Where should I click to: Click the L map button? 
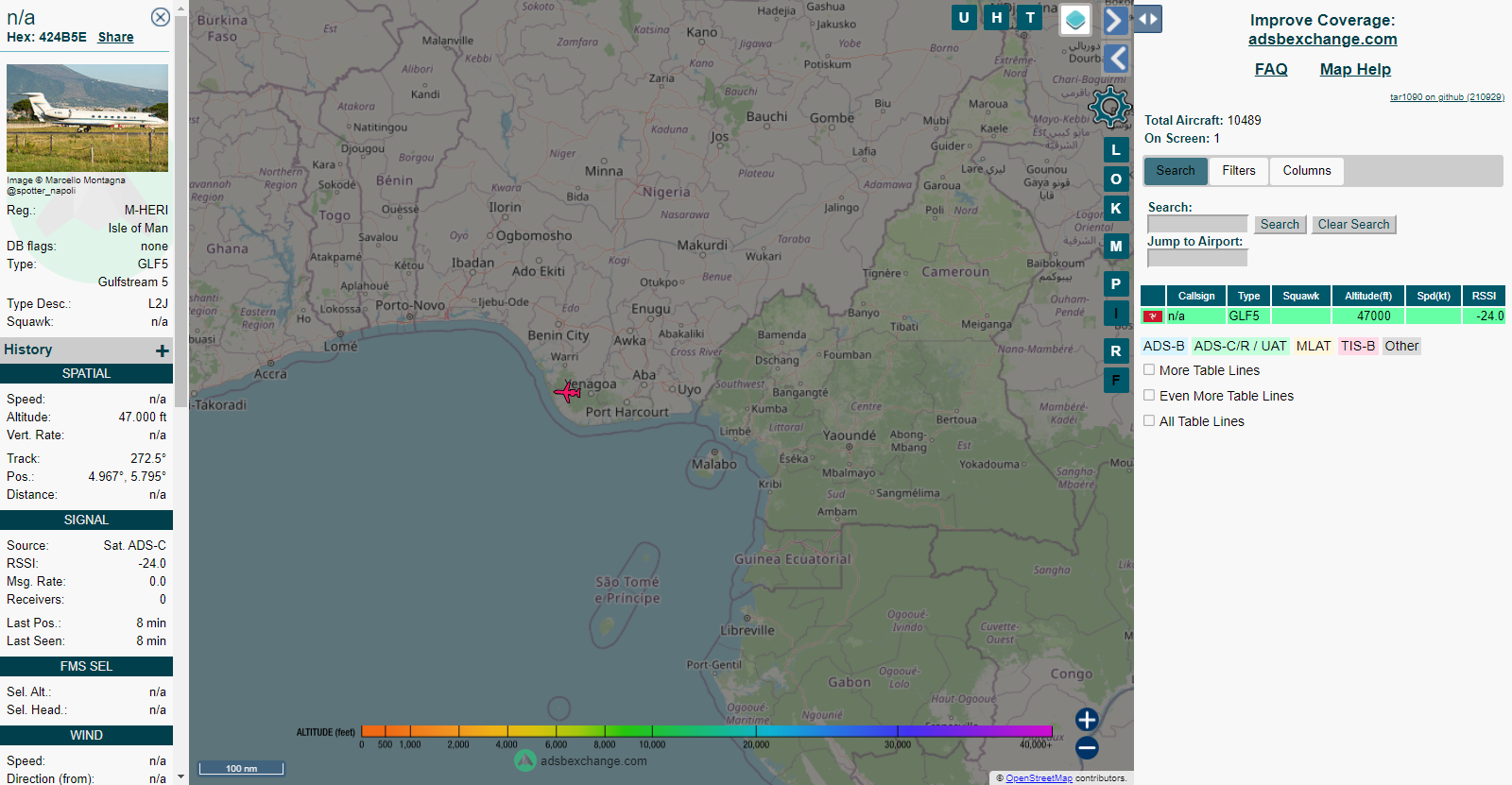tap(1116, 149)
